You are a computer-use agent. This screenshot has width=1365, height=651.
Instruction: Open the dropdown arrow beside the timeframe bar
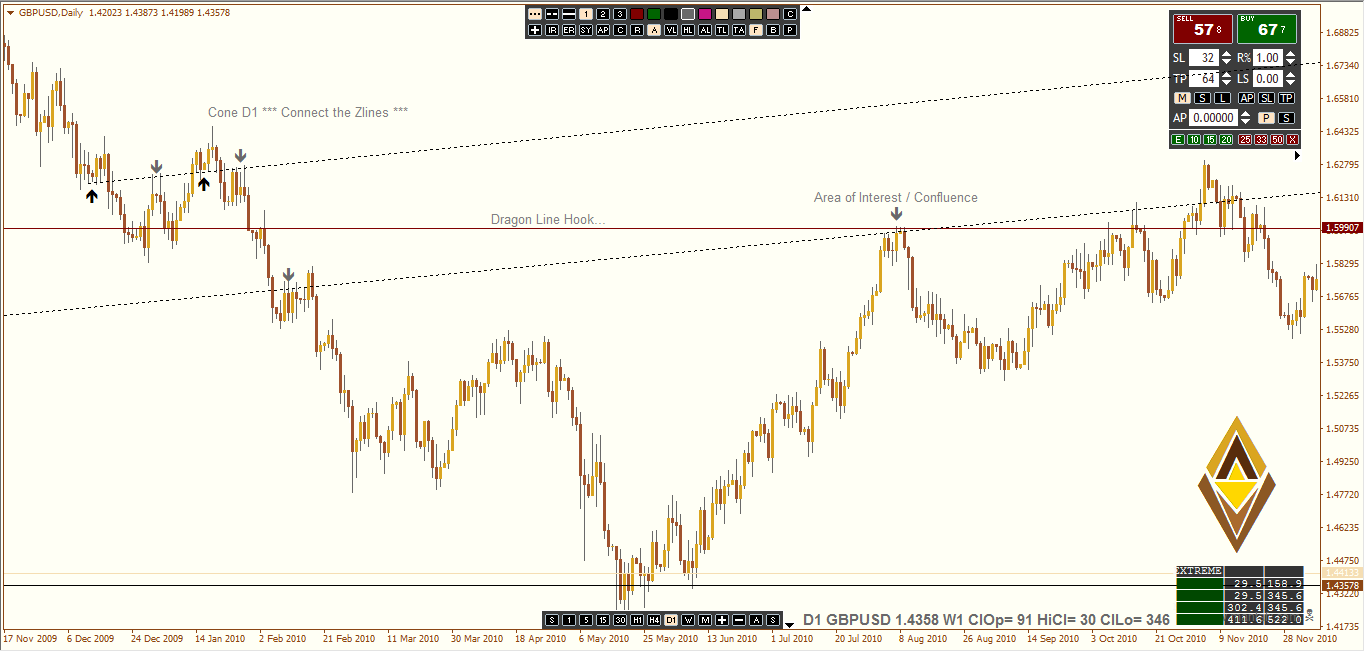788,625
